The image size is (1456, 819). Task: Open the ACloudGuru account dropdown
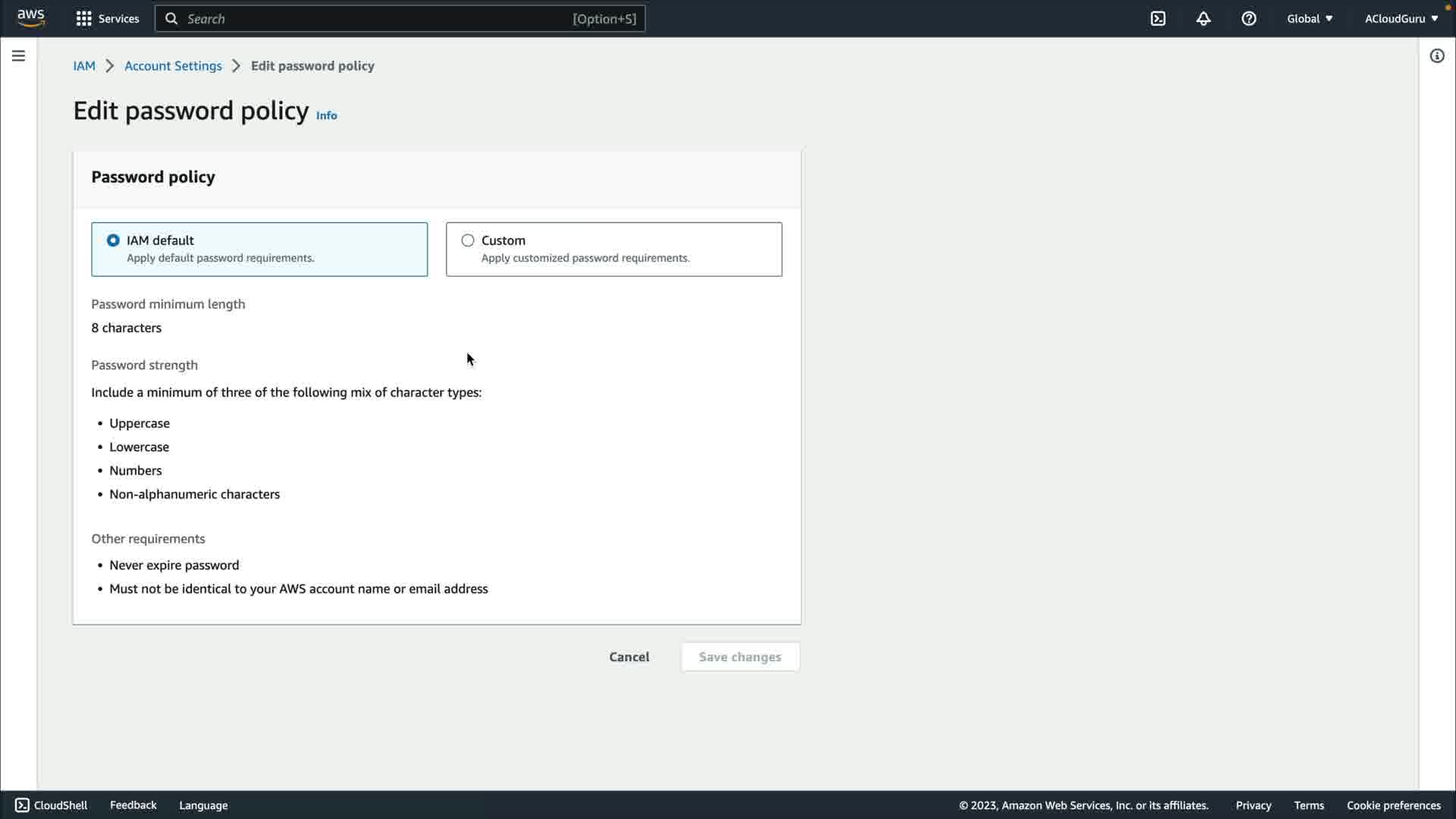pyautogui.click(x=1401, y=19)
